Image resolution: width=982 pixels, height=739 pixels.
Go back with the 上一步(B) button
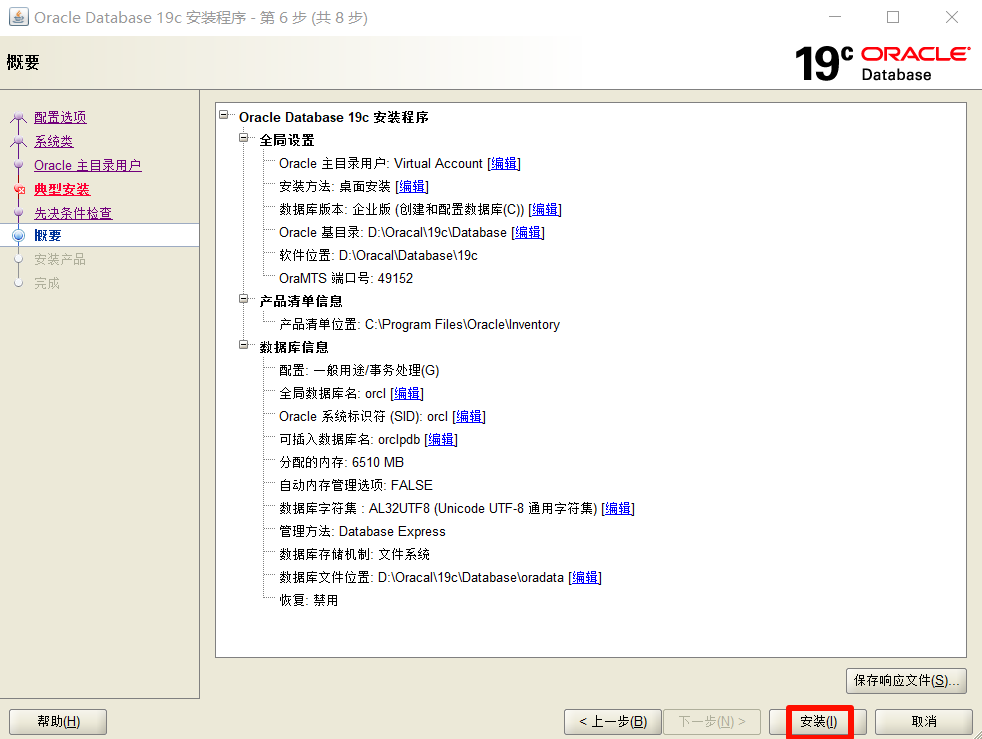(x=613, y=721)
